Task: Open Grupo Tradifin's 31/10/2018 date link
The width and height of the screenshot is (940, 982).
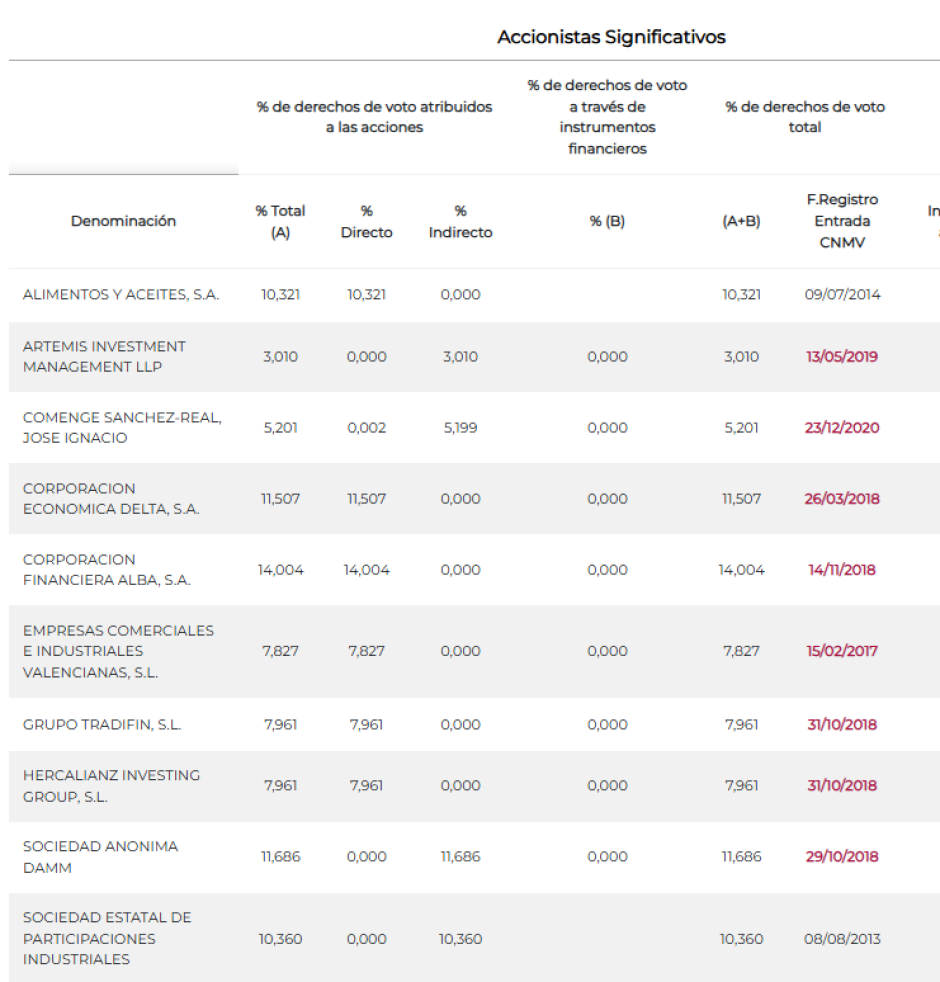Action: [842, 725]
